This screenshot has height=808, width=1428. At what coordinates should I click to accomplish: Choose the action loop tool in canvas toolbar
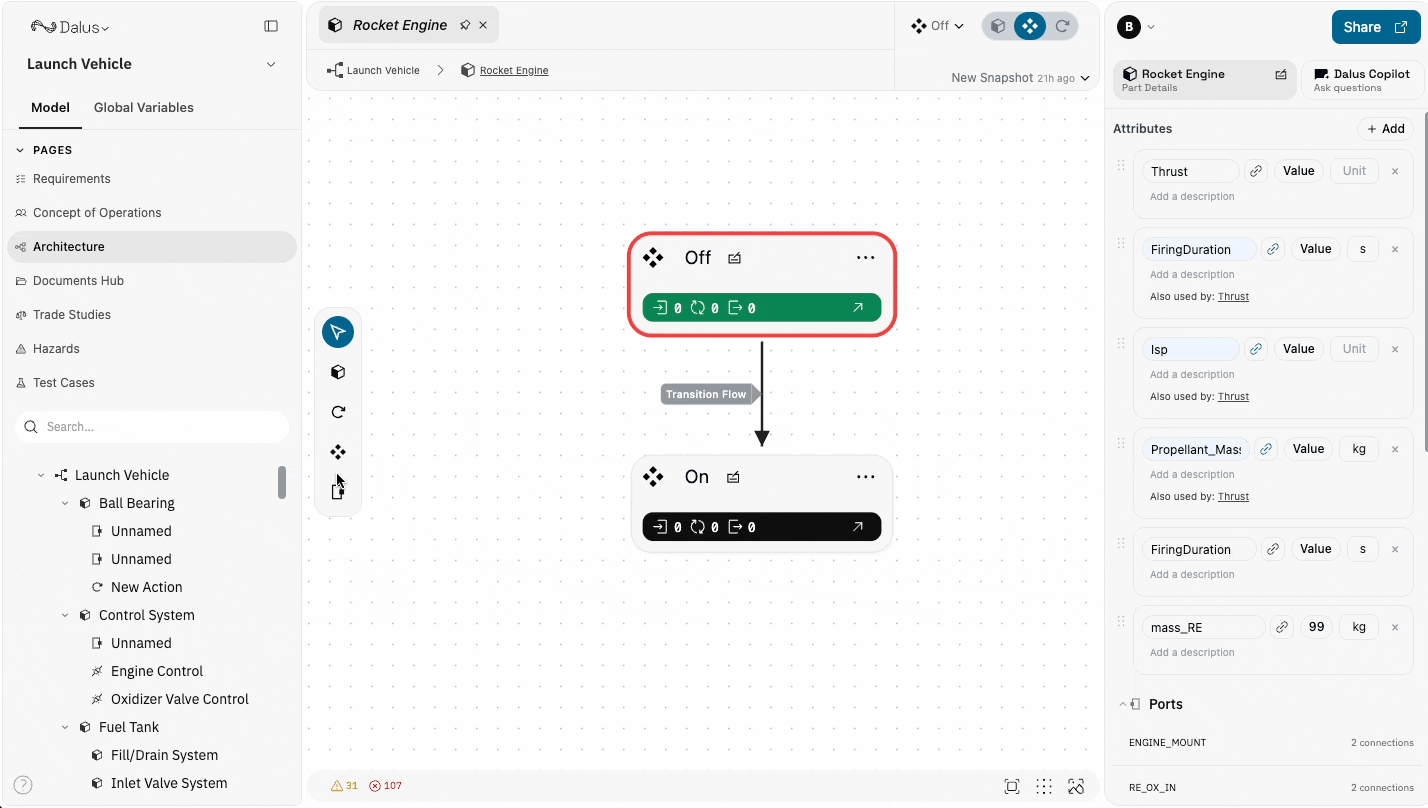pos(338,412)
